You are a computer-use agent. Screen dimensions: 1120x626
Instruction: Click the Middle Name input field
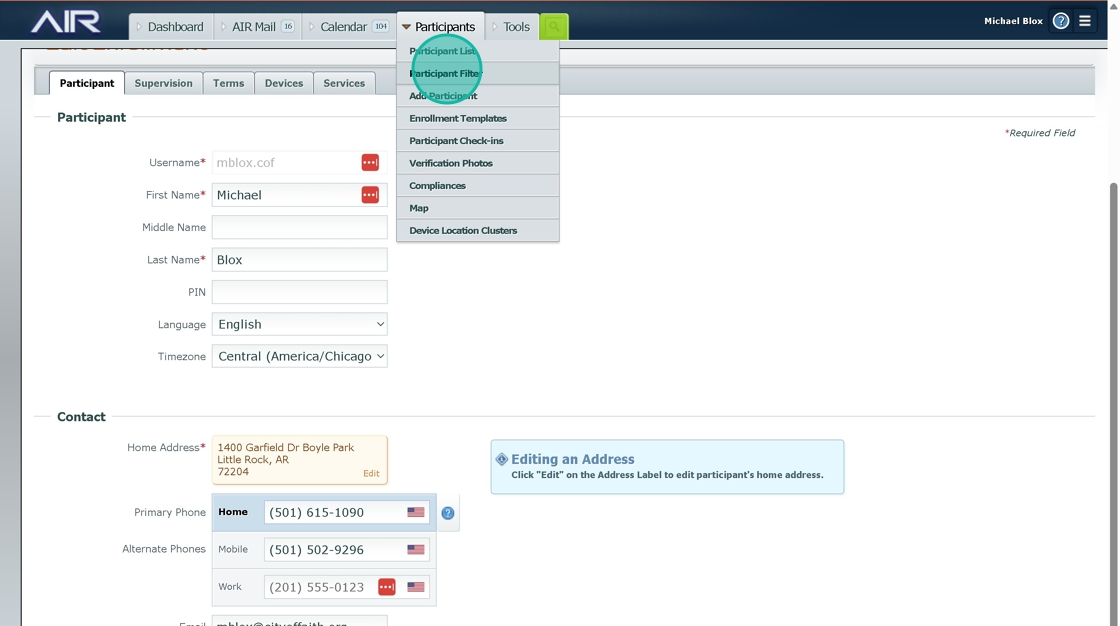[299, 227]
